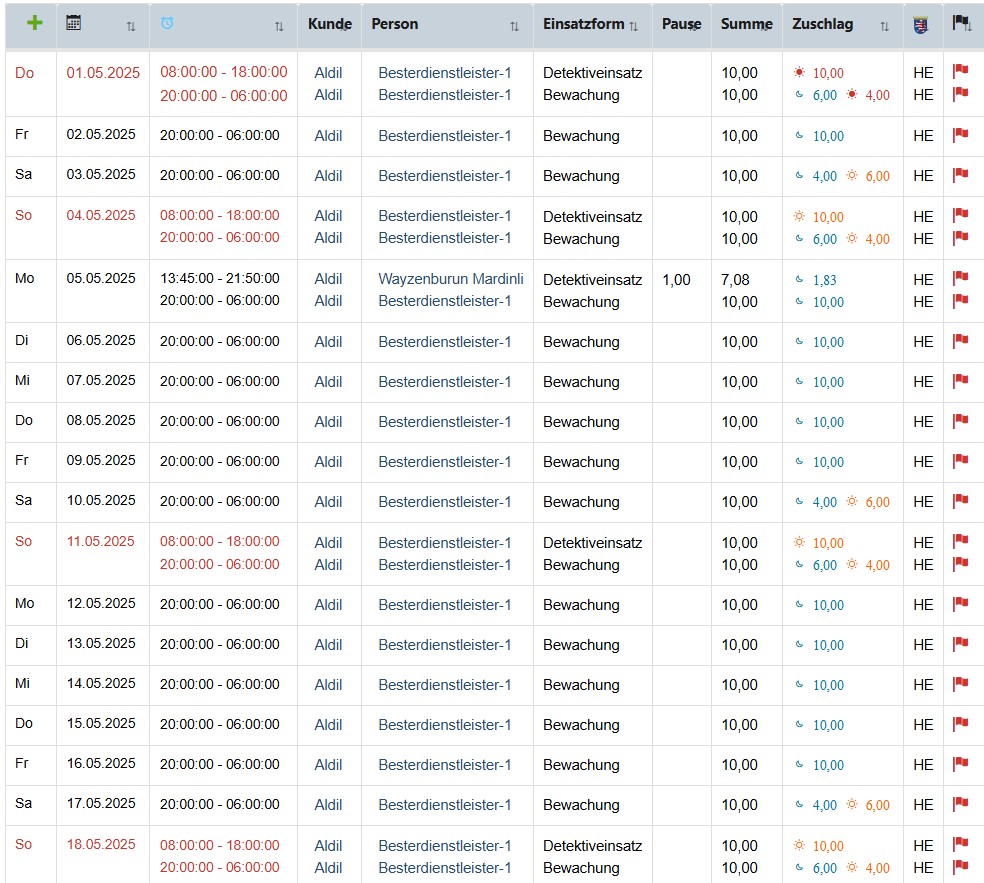Click red flag for 02.05.2025 row
This screenshot has width=984, height=883.
[x=960, y=134]
